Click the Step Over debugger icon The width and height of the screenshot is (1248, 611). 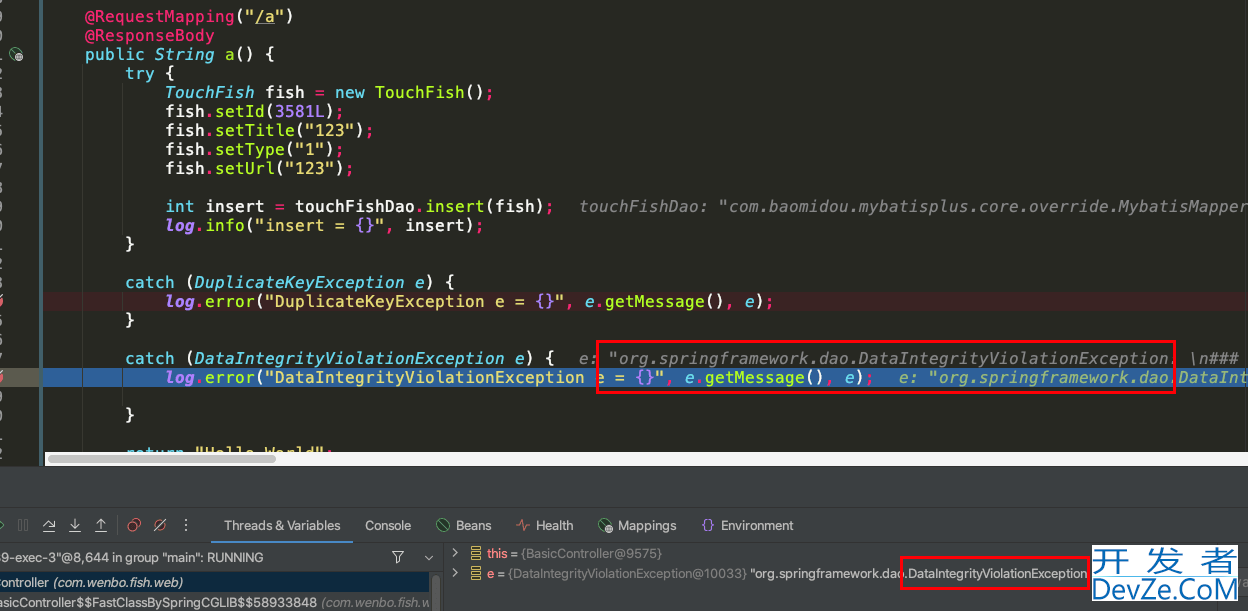[48, 525]
